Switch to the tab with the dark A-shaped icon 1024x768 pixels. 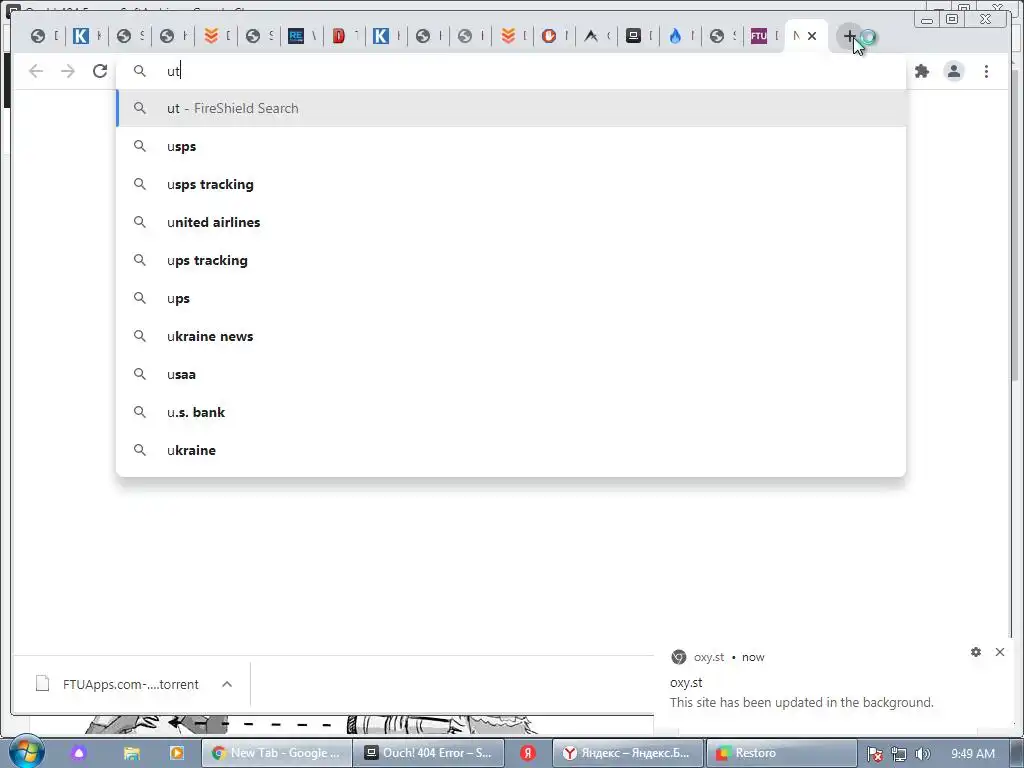point(591,36)
